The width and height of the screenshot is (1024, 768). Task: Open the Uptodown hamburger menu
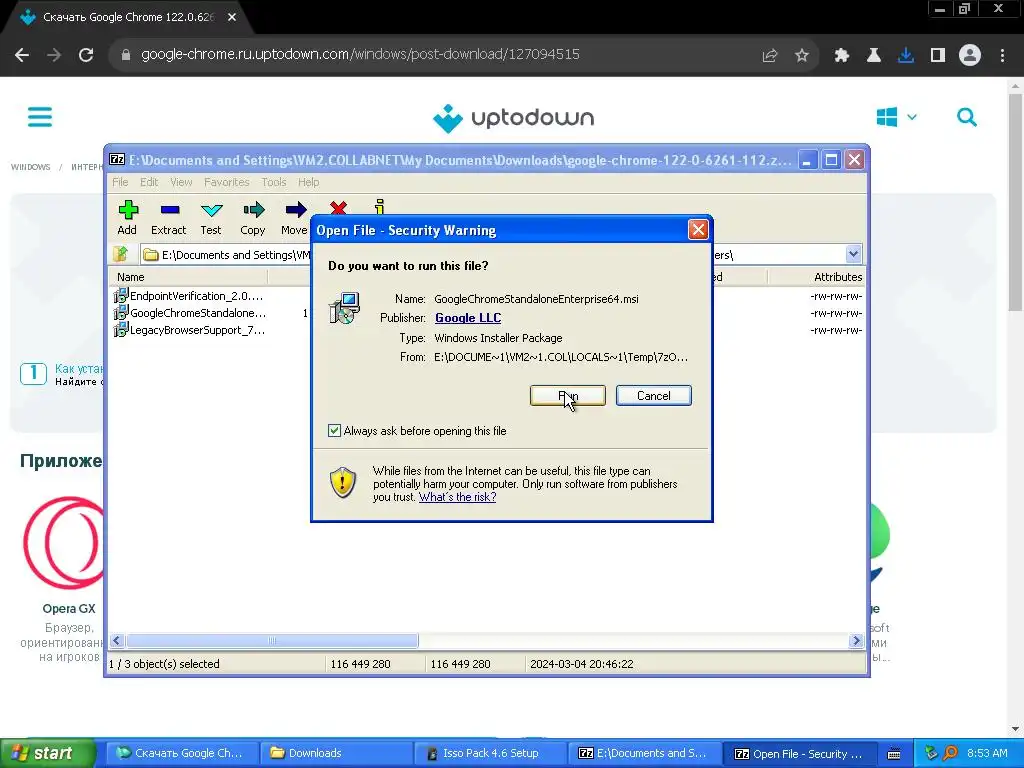click(x=40, y=118)
